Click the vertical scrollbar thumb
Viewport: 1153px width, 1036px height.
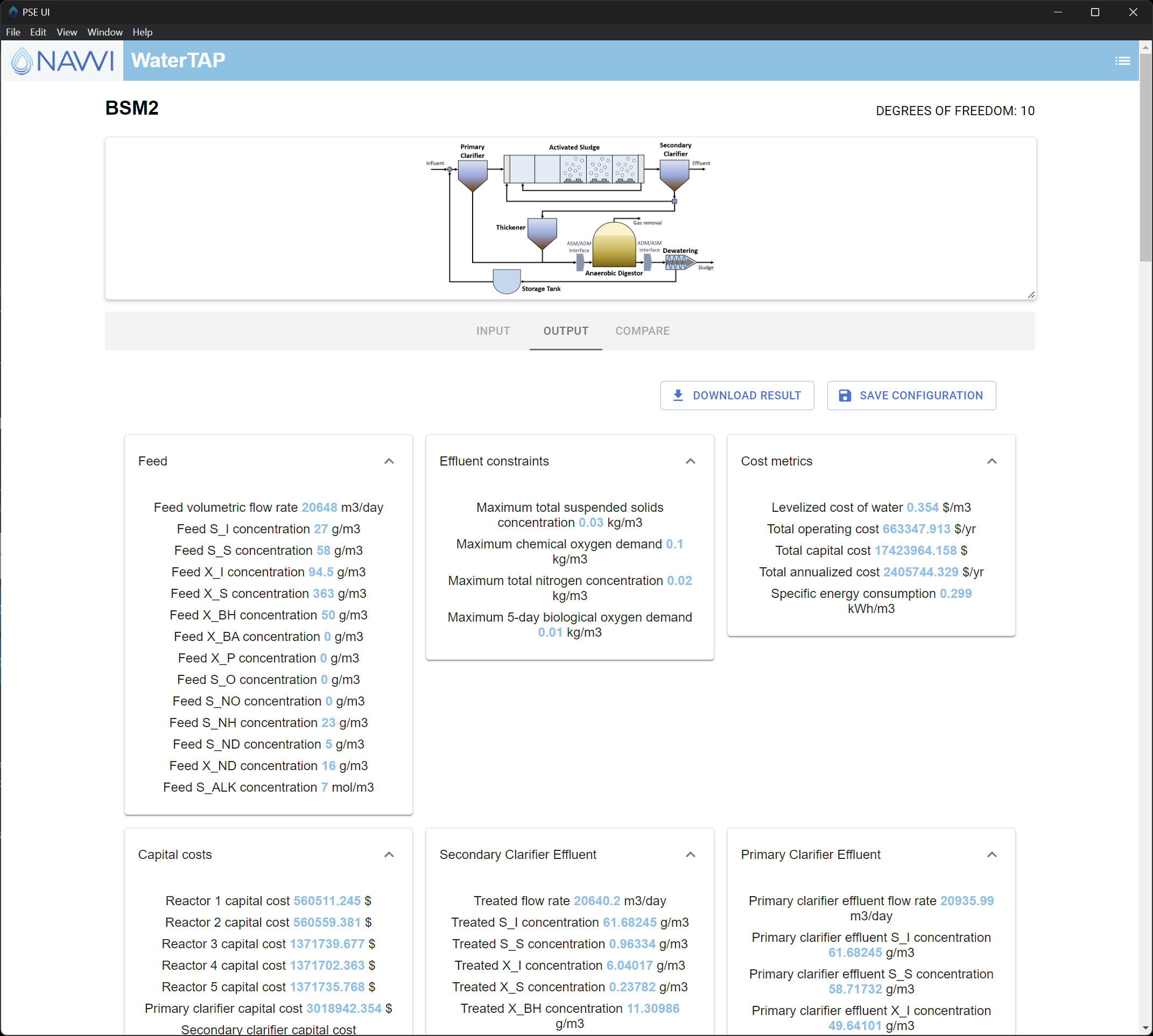point(1145,157)
